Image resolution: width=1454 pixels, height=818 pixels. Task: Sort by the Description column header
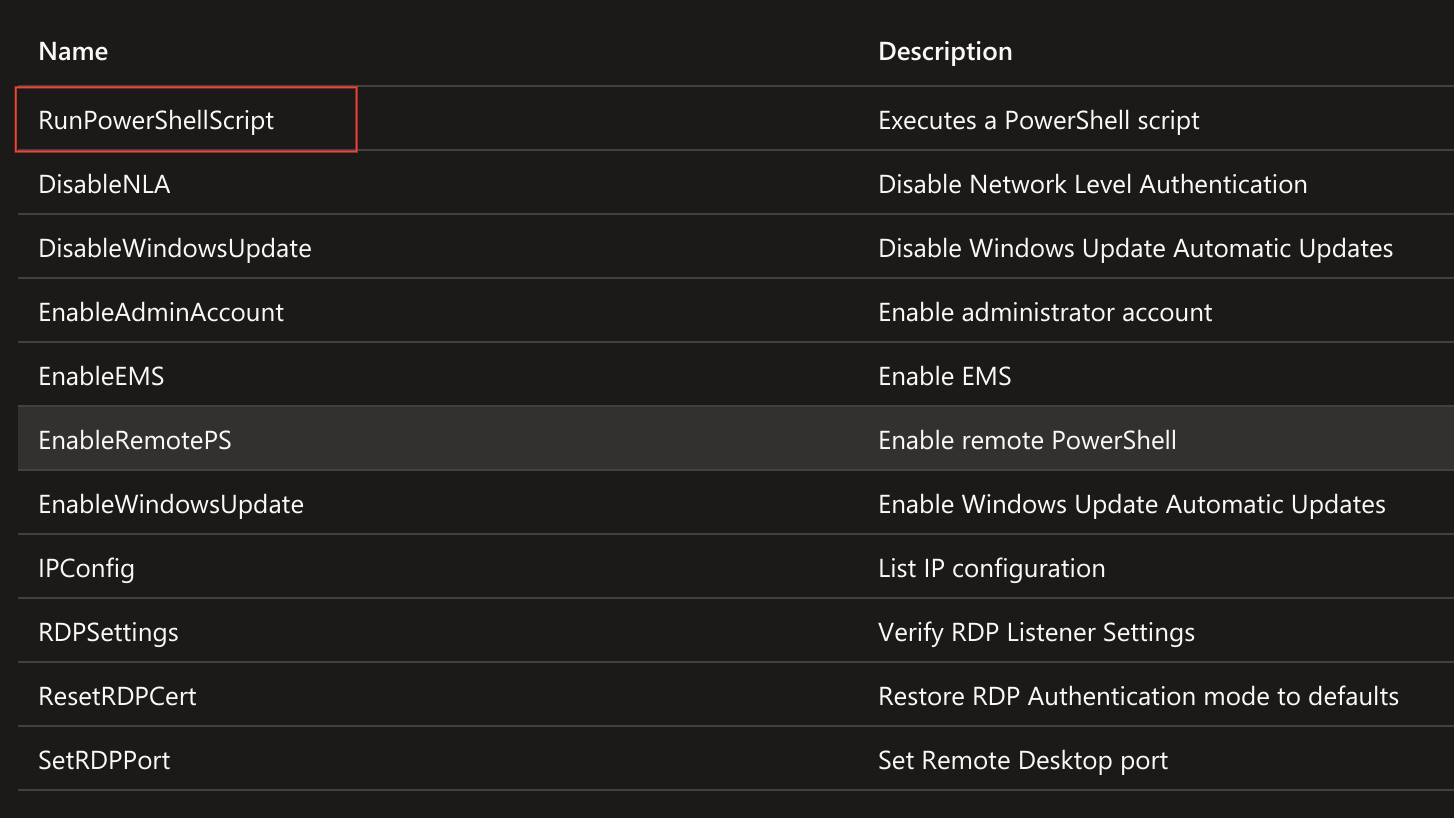coord(945,51)
